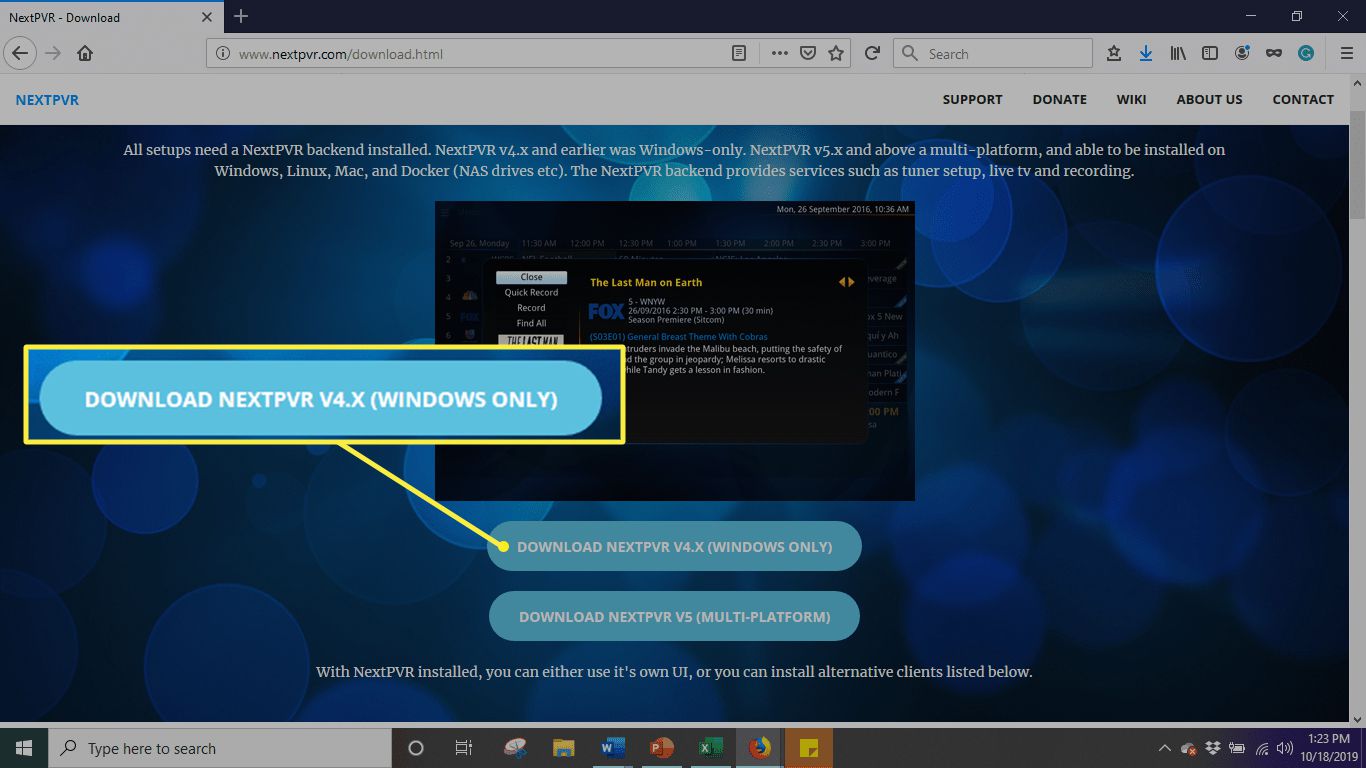
Task: Open the SUPPORT nav menu item
Action: (972, 100)
